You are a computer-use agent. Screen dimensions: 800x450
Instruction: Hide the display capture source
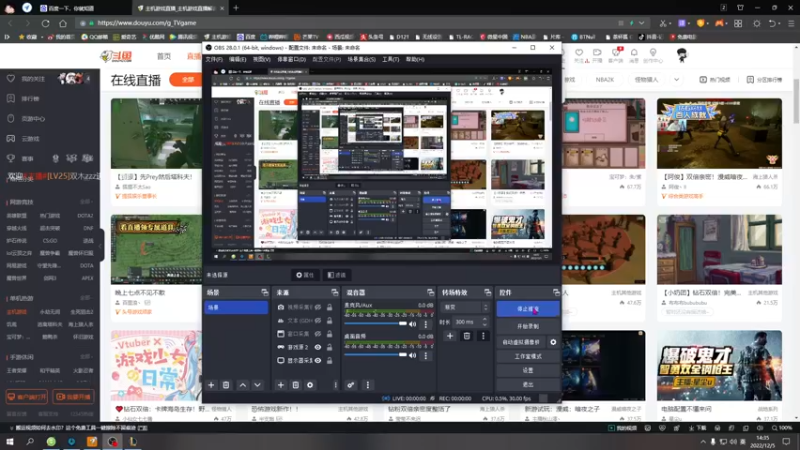point(317,360)
